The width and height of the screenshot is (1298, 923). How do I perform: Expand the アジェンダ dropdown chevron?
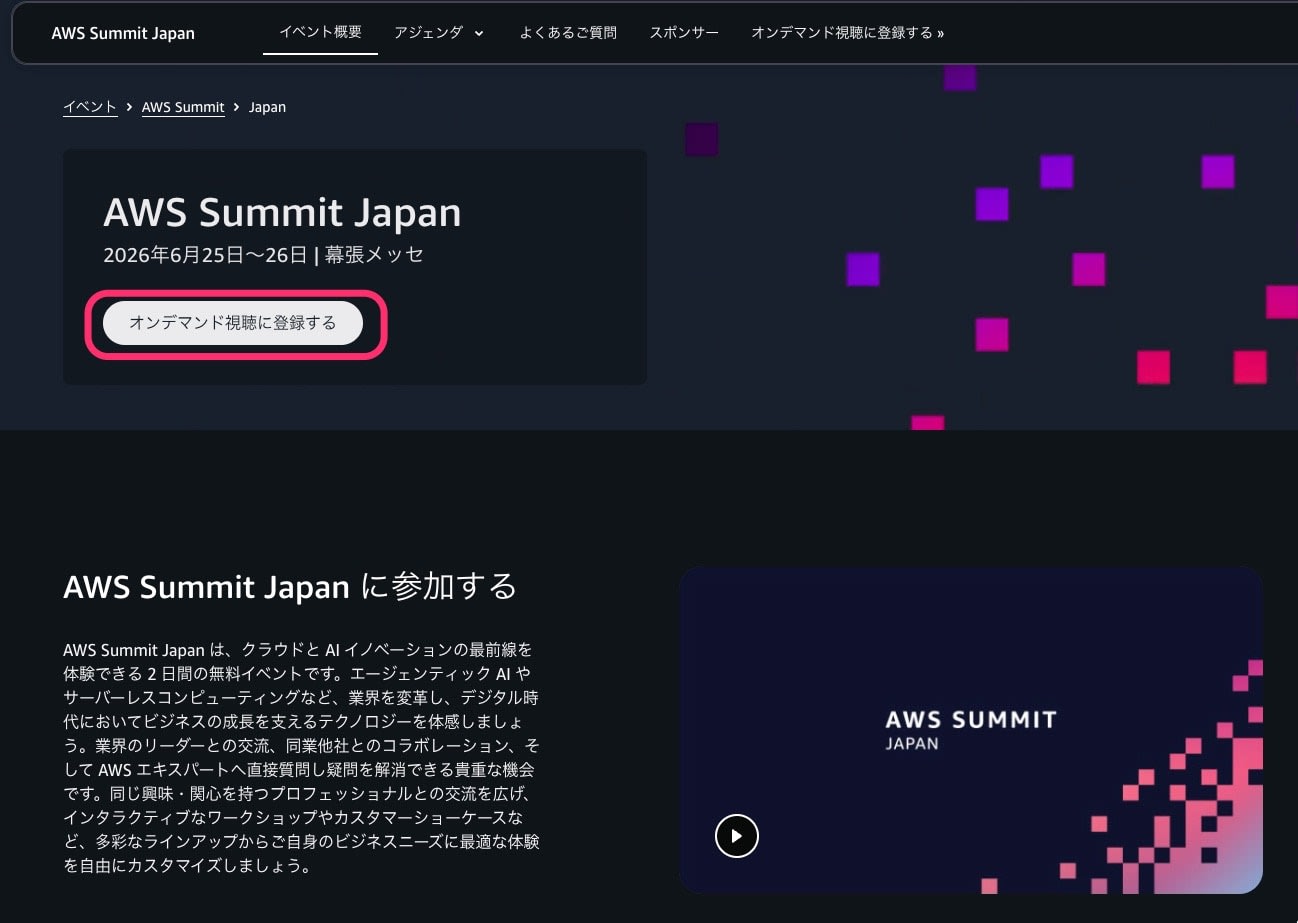click(479, 33)
